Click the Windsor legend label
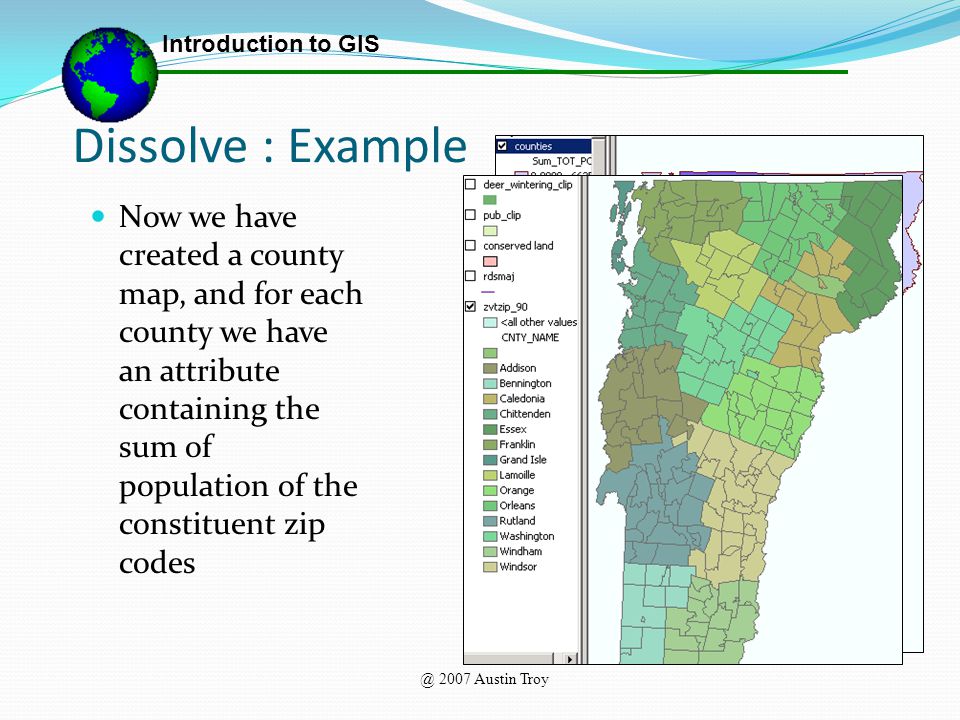Screen dimensions: 960x720 pos(517,567)
